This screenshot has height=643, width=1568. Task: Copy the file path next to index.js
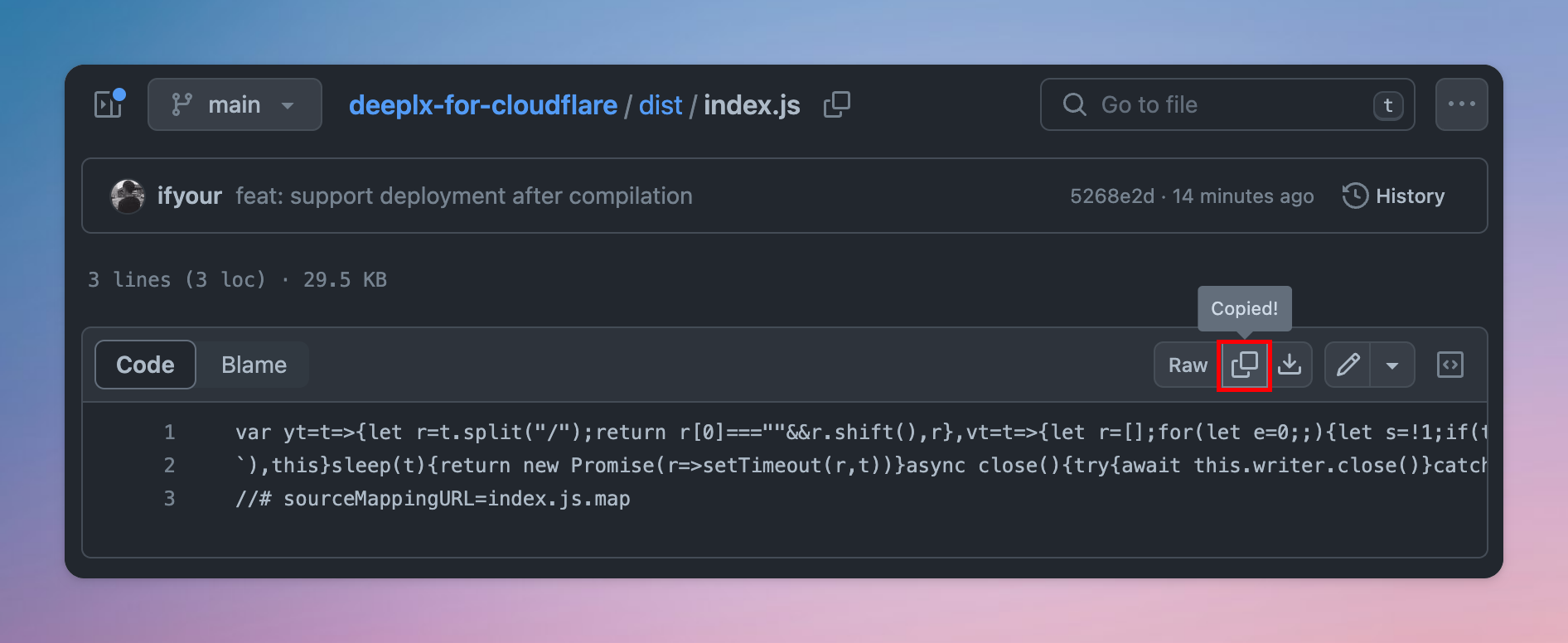pos(837,104)
